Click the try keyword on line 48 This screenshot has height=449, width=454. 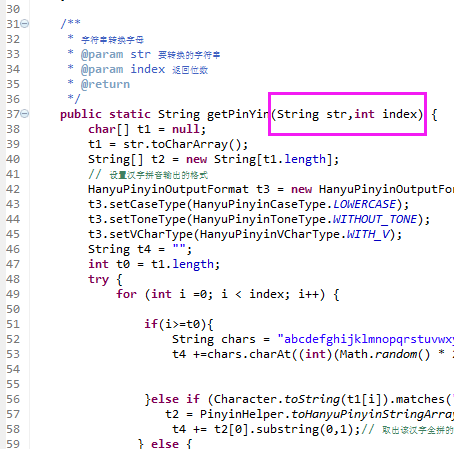[99, 279]
